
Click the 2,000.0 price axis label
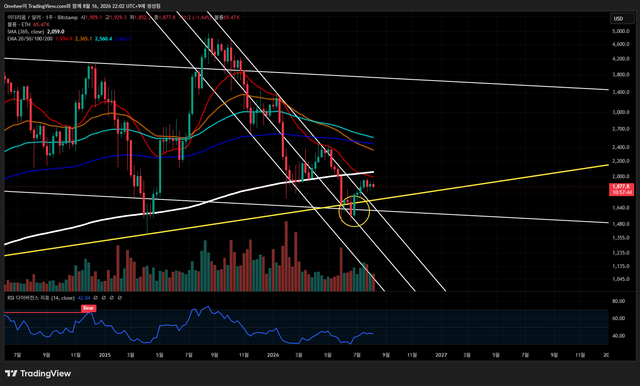click(621, 176)
